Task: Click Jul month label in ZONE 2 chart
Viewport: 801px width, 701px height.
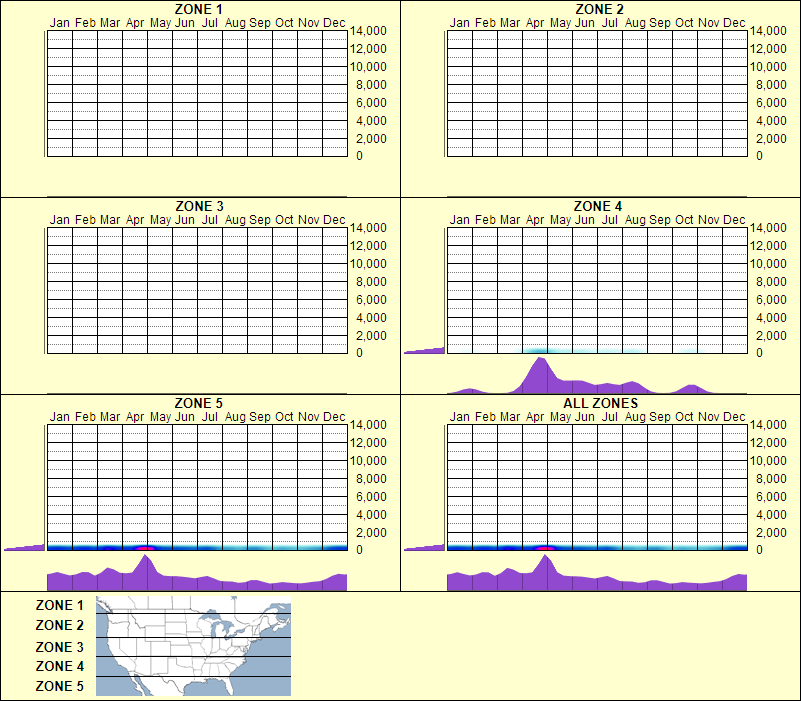Action: pyautogui.click(x=609, y=23)
